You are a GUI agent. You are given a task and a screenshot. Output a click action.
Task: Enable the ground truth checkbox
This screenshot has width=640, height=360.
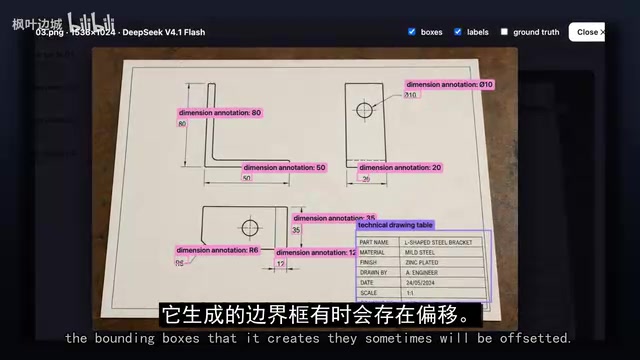pos(504,32)
